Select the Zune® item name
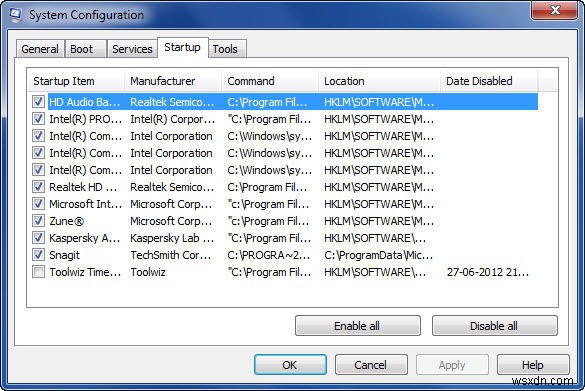585x391 pixels. point(66,221)
